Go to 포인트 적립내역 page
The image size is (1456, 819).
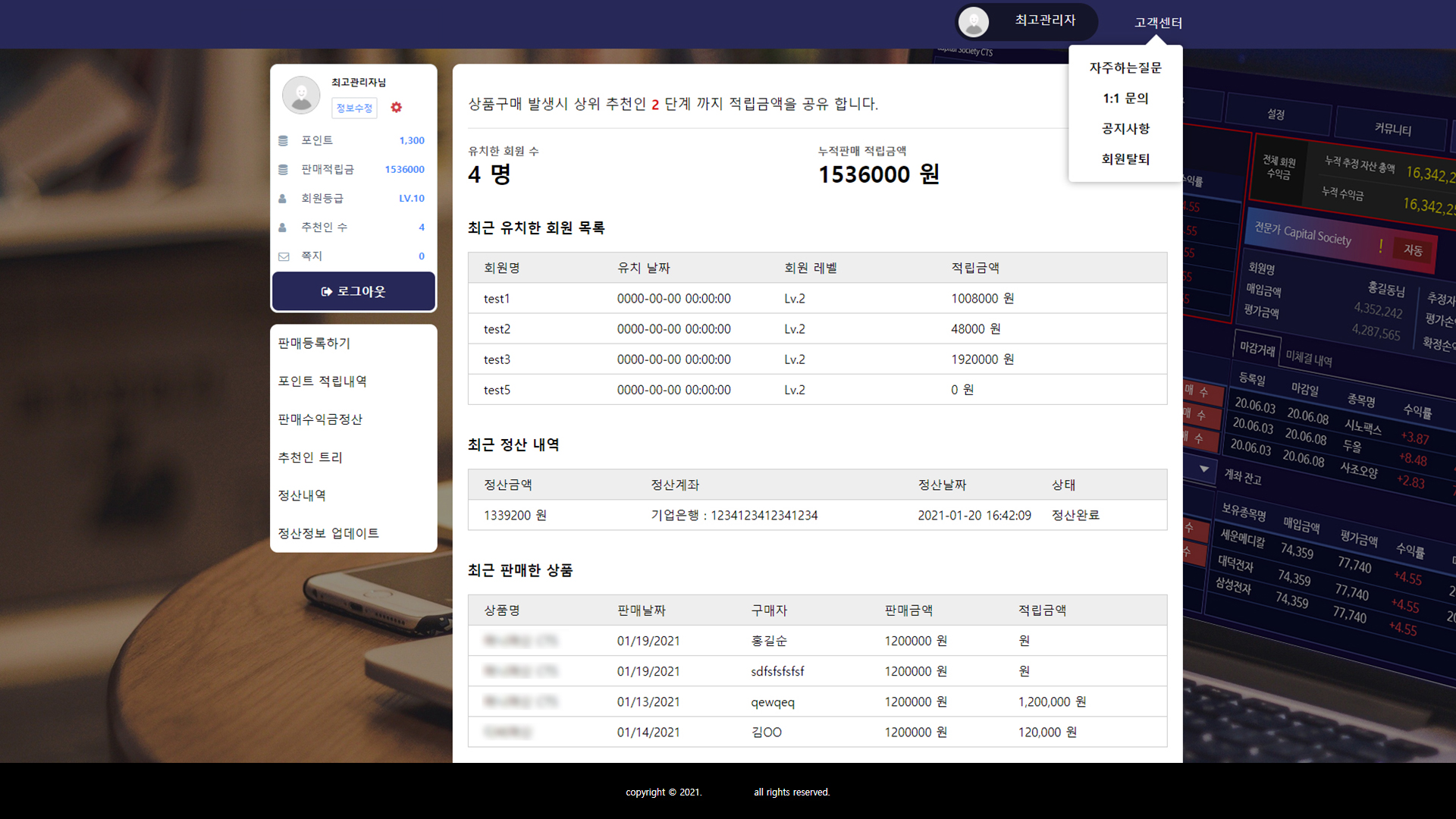pyautogui.click(x=322, y=381)
